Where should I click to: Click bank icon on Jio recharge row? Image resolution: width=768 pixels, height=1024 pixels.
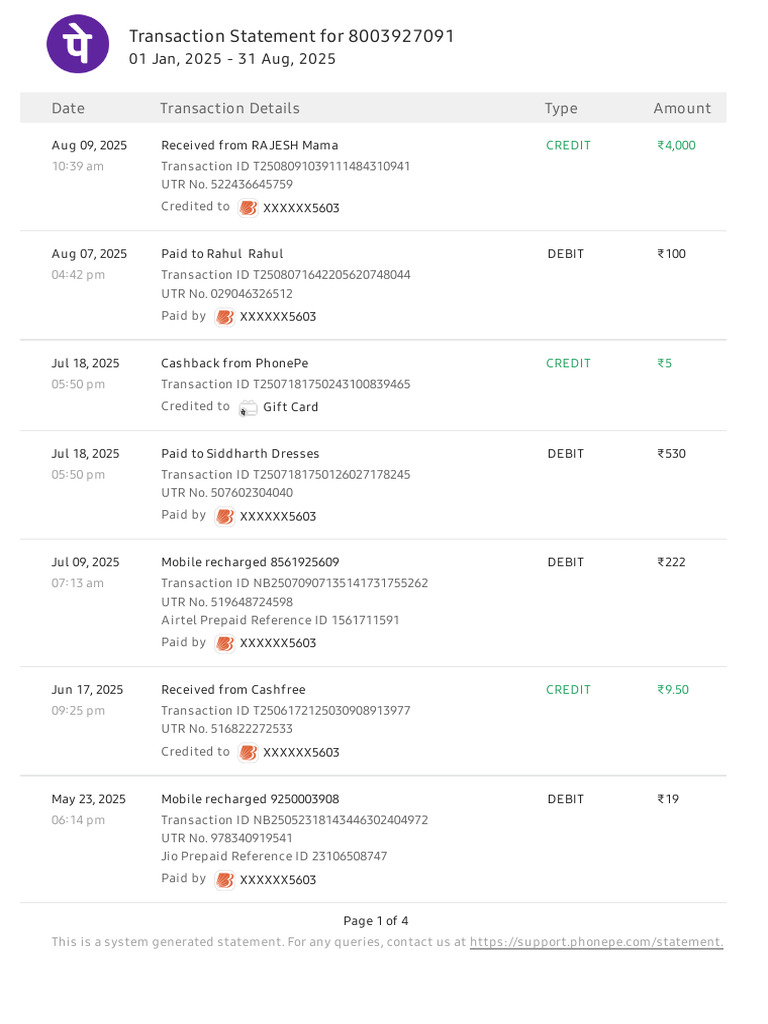(x=225, y=880)
